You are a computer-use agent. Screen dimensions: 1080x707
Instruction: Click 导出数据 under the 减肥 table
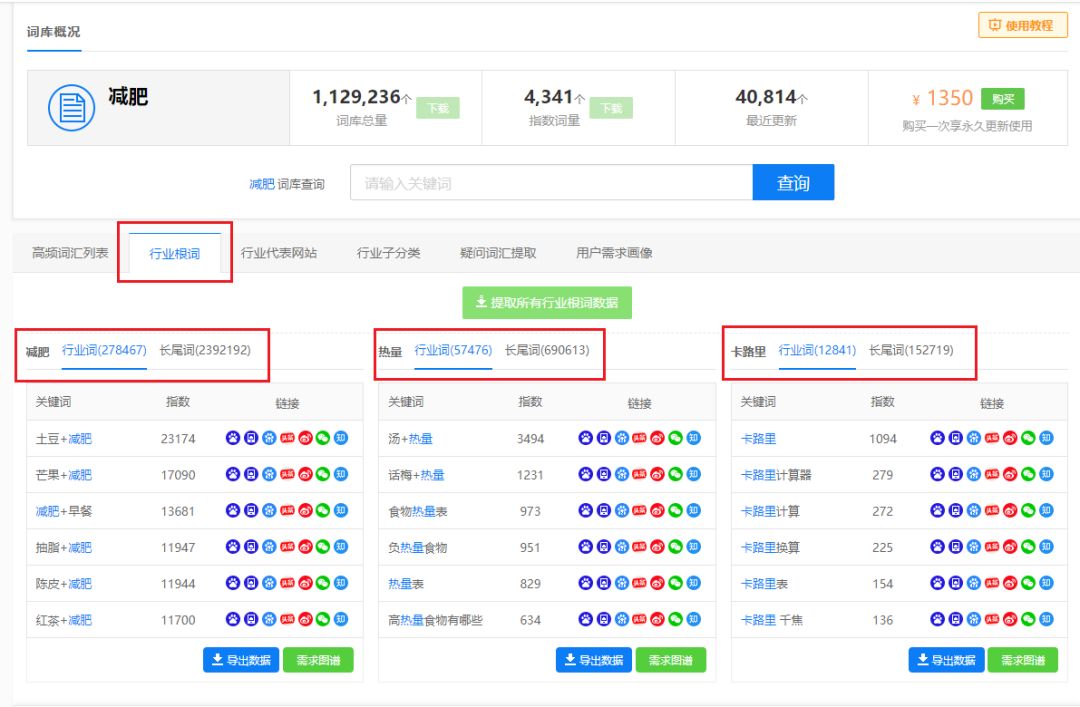coord(241,660)
